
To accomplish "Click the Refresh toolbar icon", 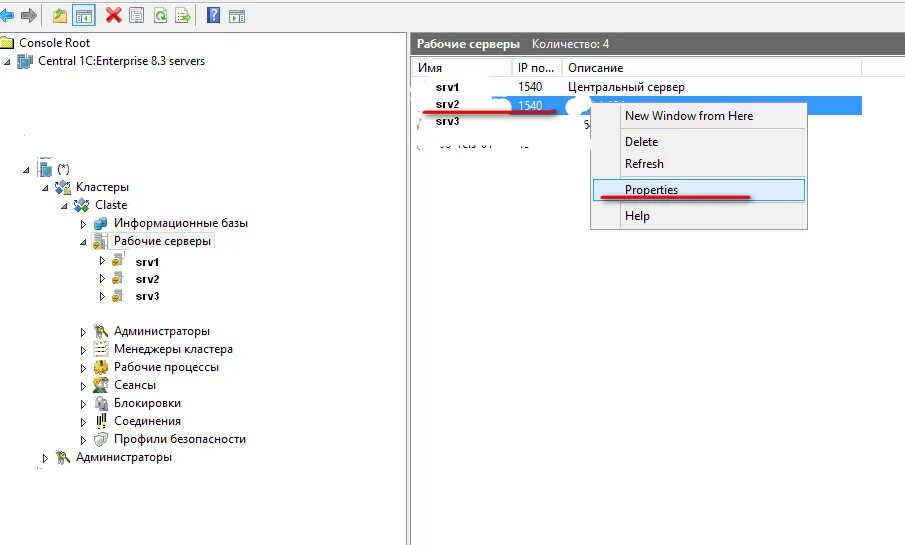I will tap(160, 16).
